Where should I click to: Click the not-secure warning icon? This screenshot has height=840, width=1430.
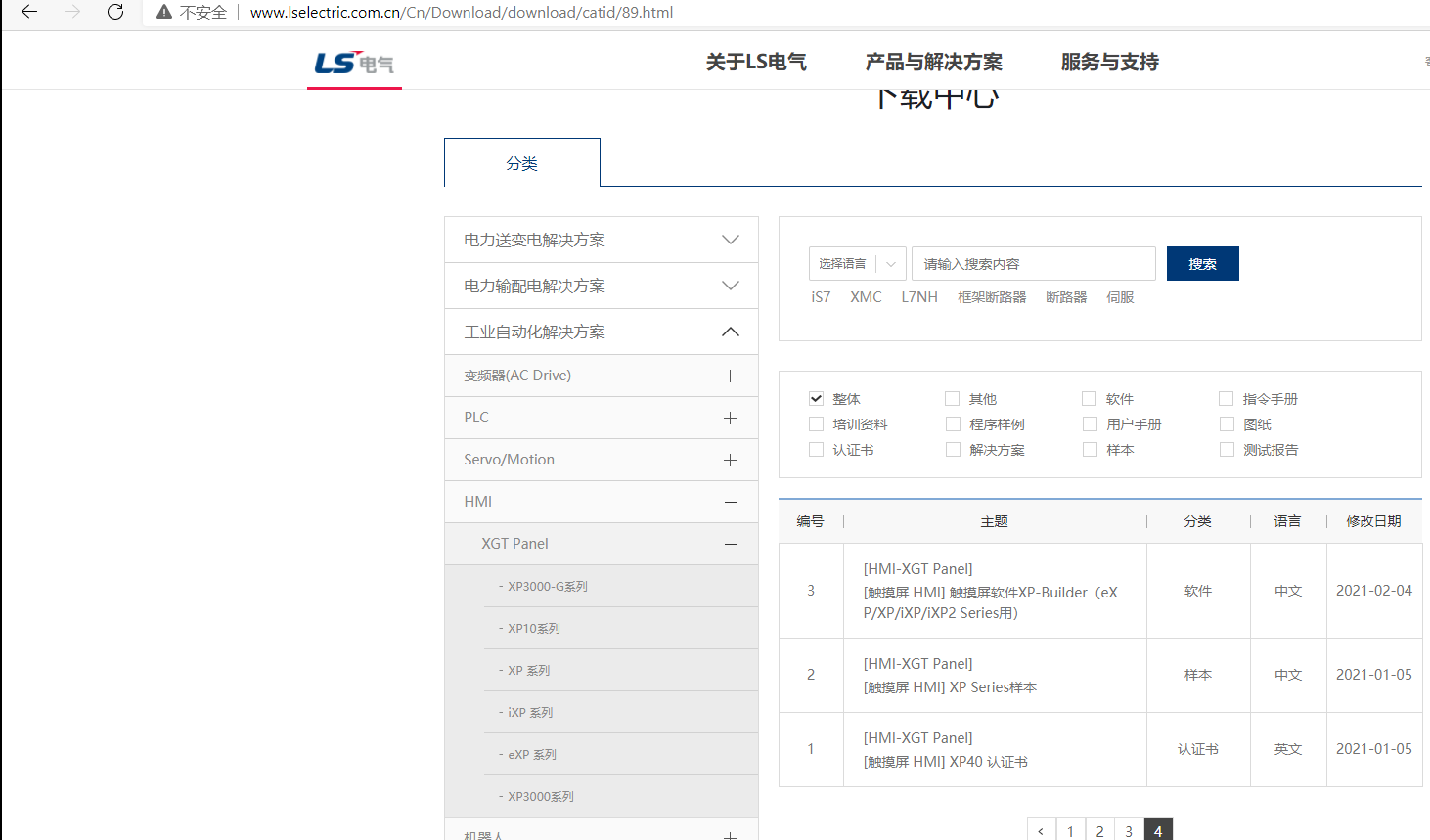(164, 12)
